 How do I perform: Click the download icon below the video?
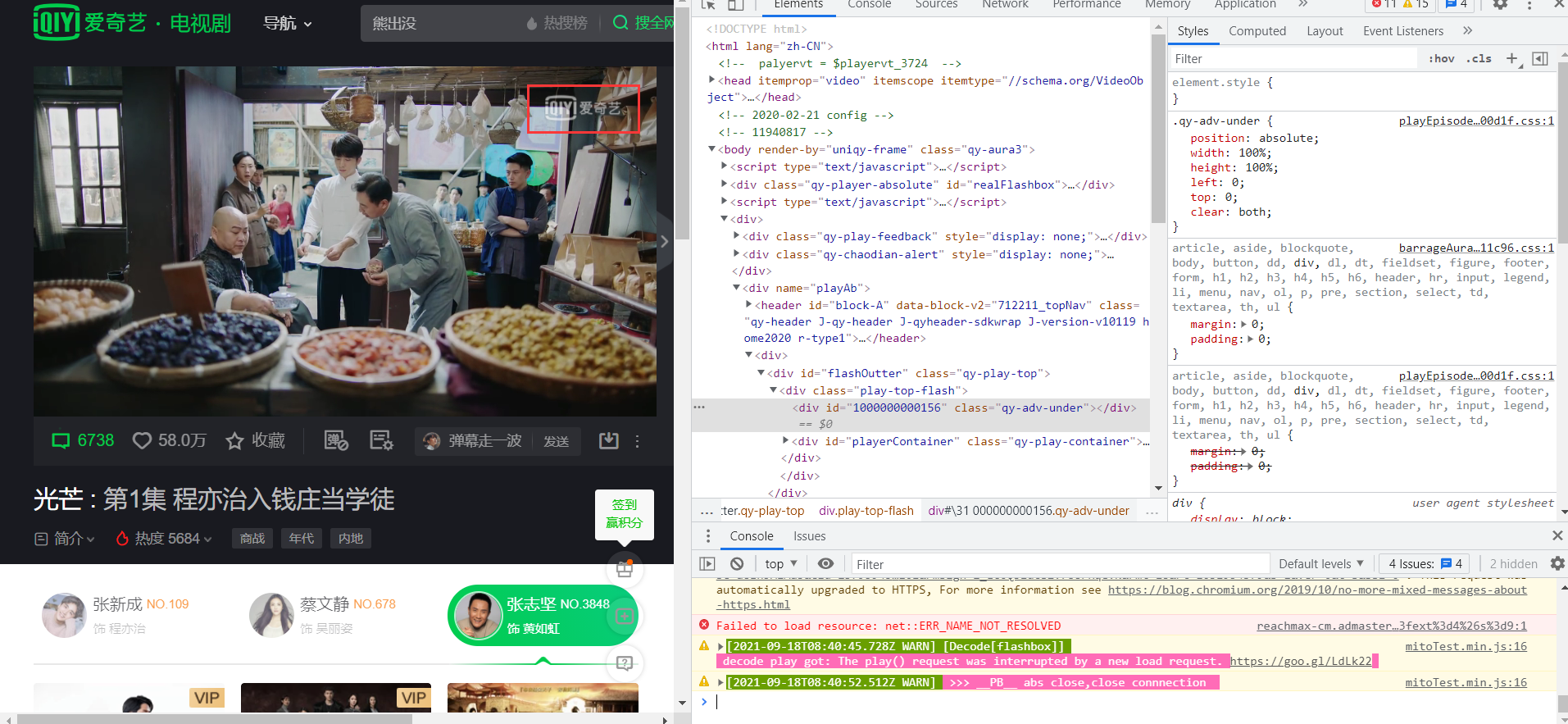pyautogui.click(x=608, y=440)
